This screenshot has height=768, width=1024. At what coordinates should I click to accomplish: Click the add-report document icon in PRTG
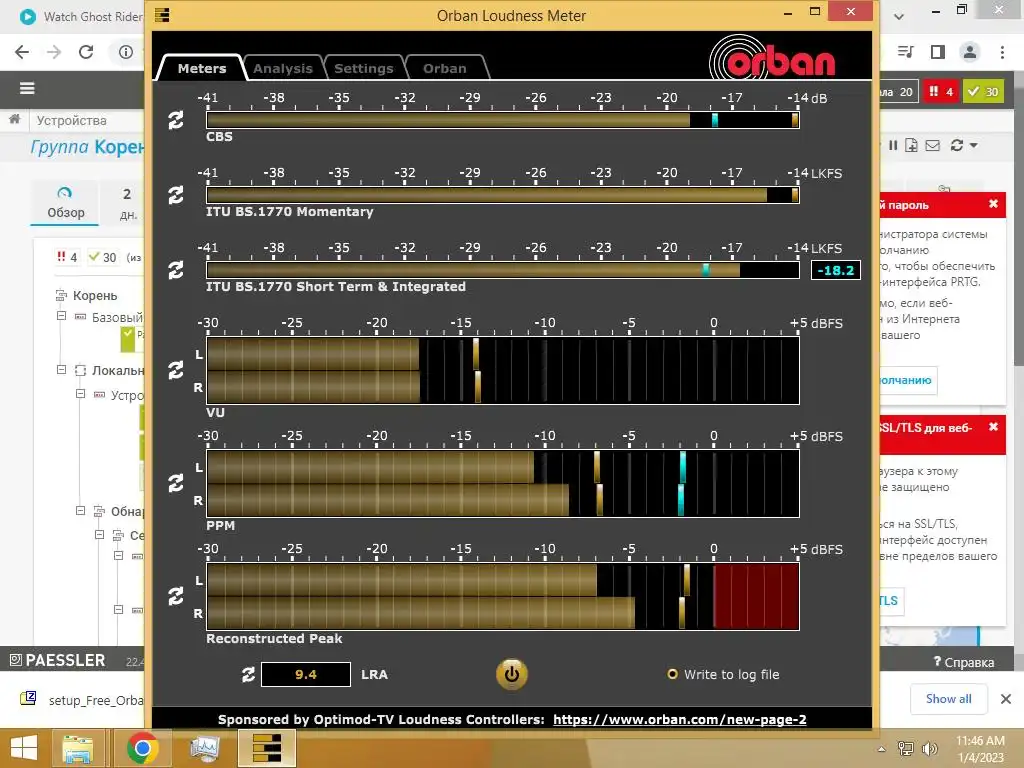(x=912, y=146)
